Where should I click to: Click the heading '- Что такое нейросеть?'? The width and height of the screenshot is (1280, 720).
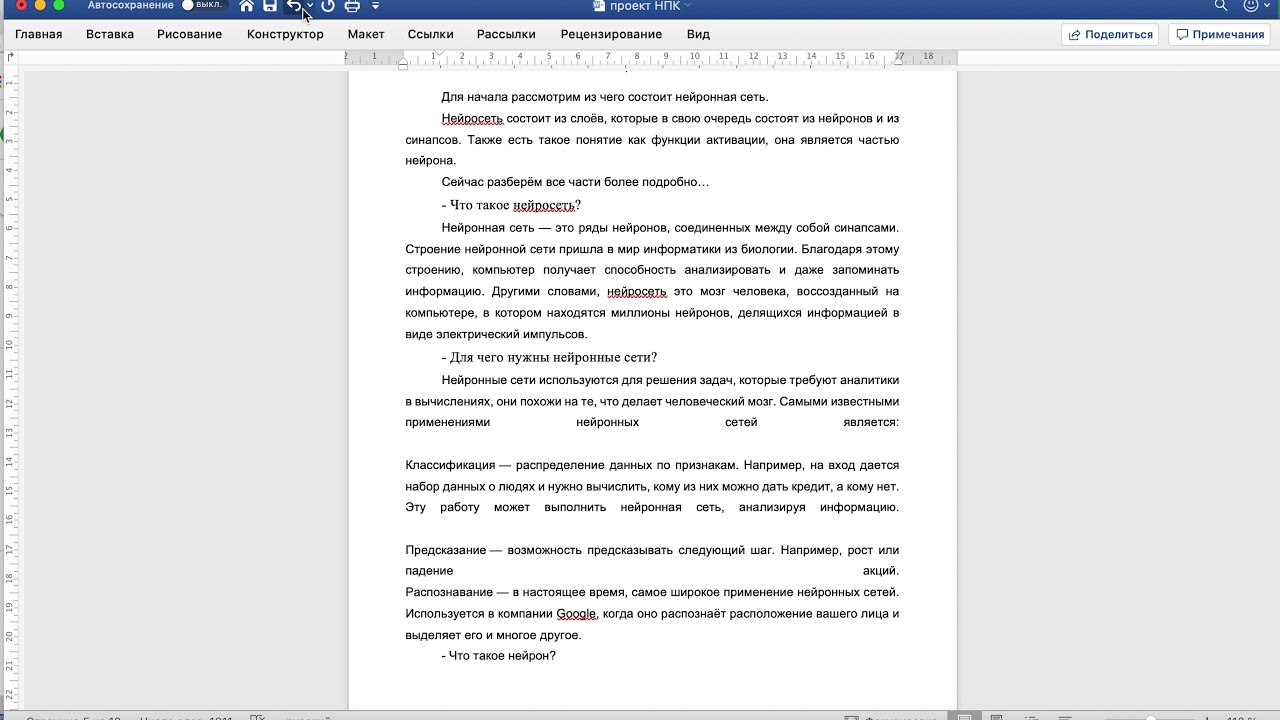pos(511,205)
